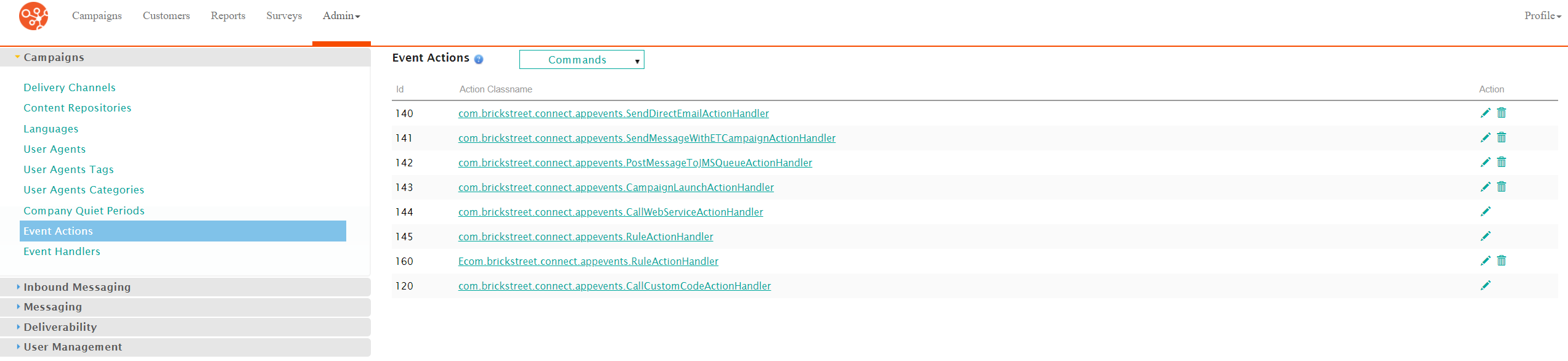The image size is (1568, 361).
Task: Edit action 120 with pencil icon
Action: pos(1485,285)
